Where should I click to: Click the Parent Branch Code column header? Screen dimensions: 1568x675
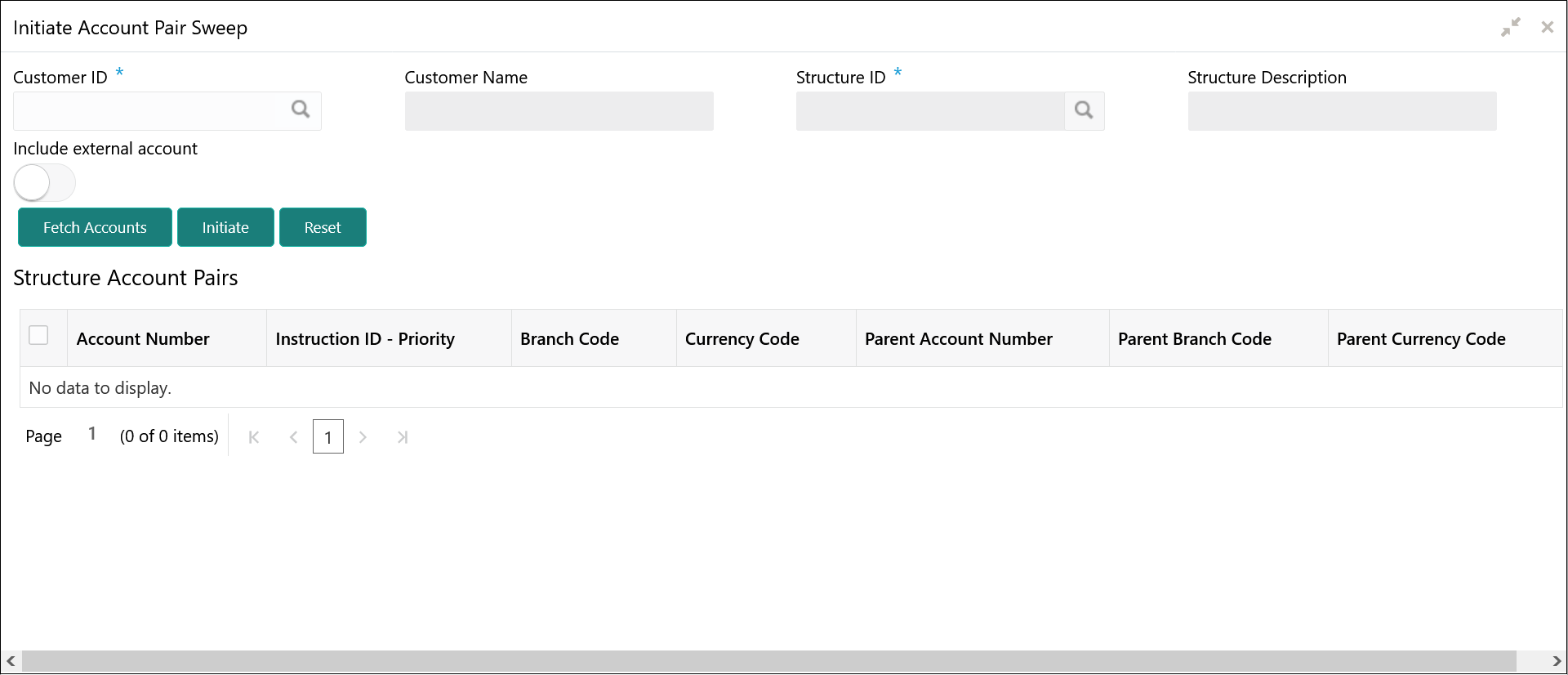pos(1218,338)
